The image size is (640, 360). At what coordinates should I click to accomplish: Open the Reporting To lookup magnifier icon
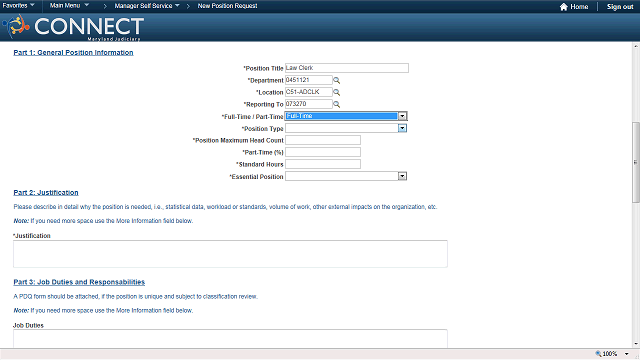(x=337, y=104)
